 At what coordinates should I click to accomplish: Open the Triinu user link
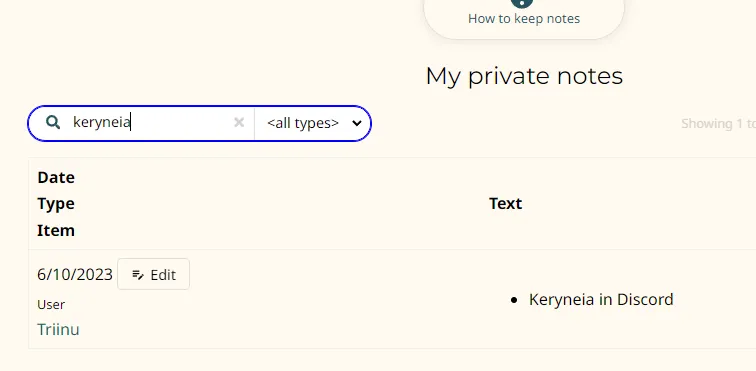pyautogui.click(x=58, y=330)
